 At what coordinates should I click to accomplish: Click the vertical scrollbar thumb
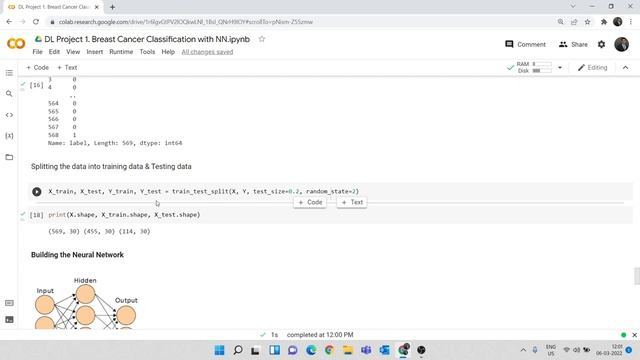(637, 276)
